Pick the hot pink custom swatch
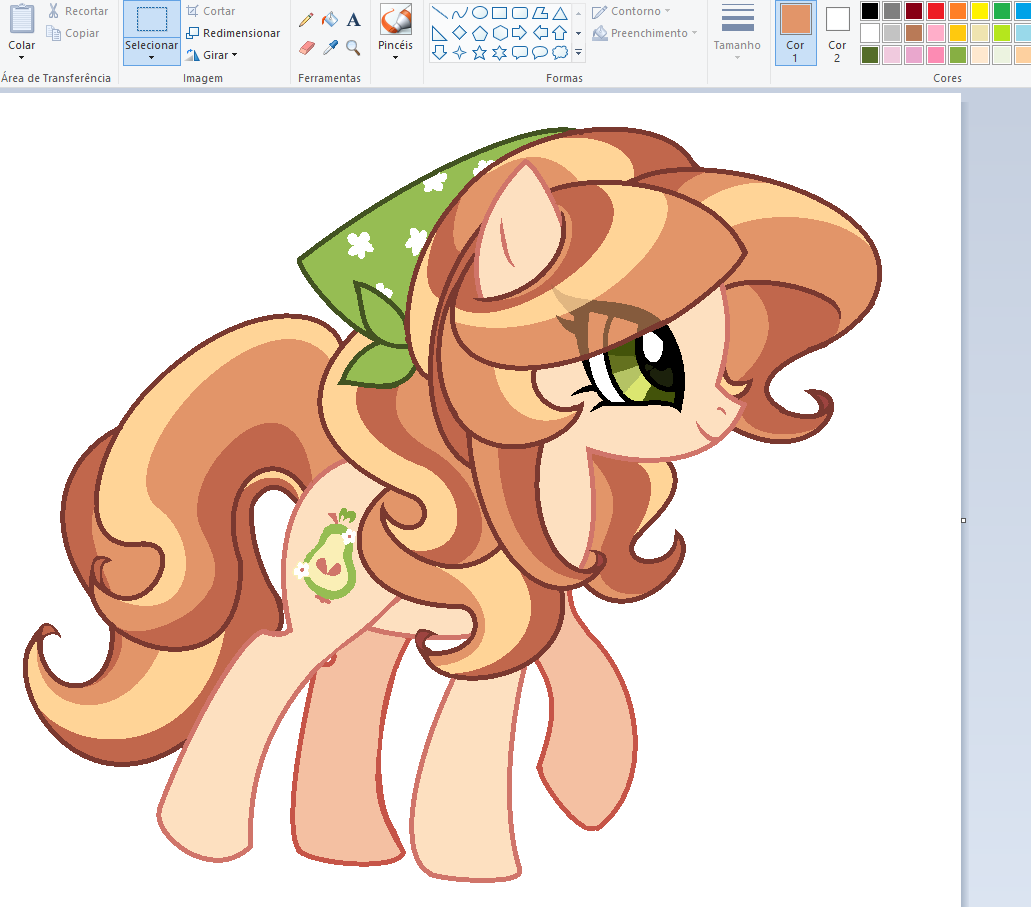The image size is (1031, 907). point(936,55)
